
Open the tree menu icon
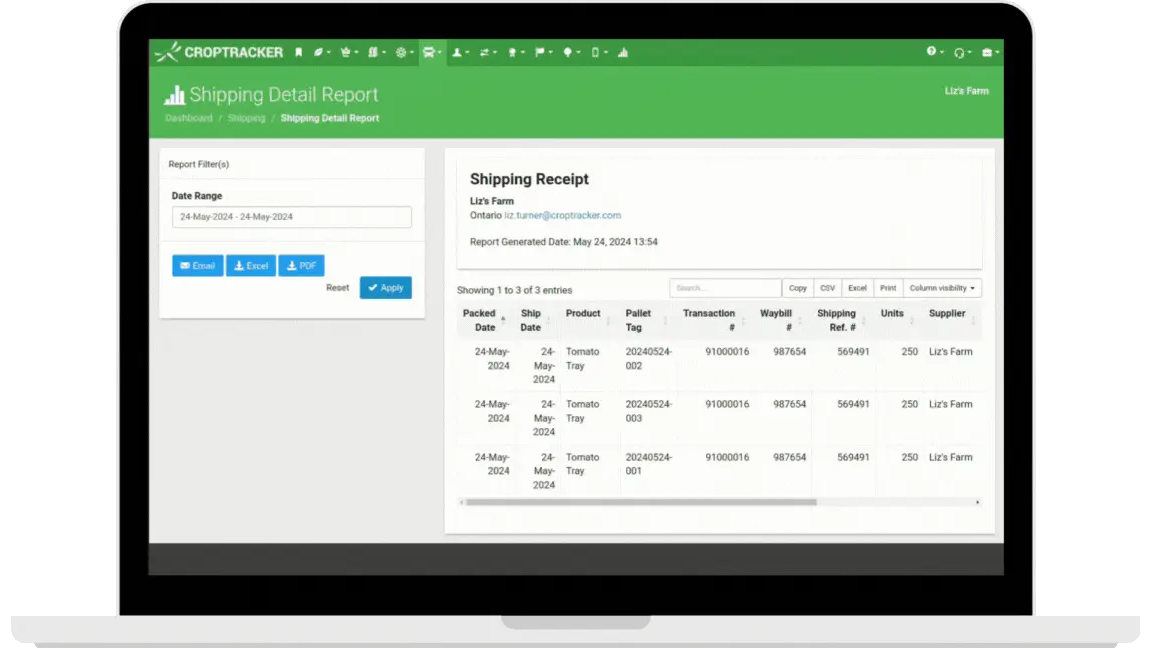[570, 52]
